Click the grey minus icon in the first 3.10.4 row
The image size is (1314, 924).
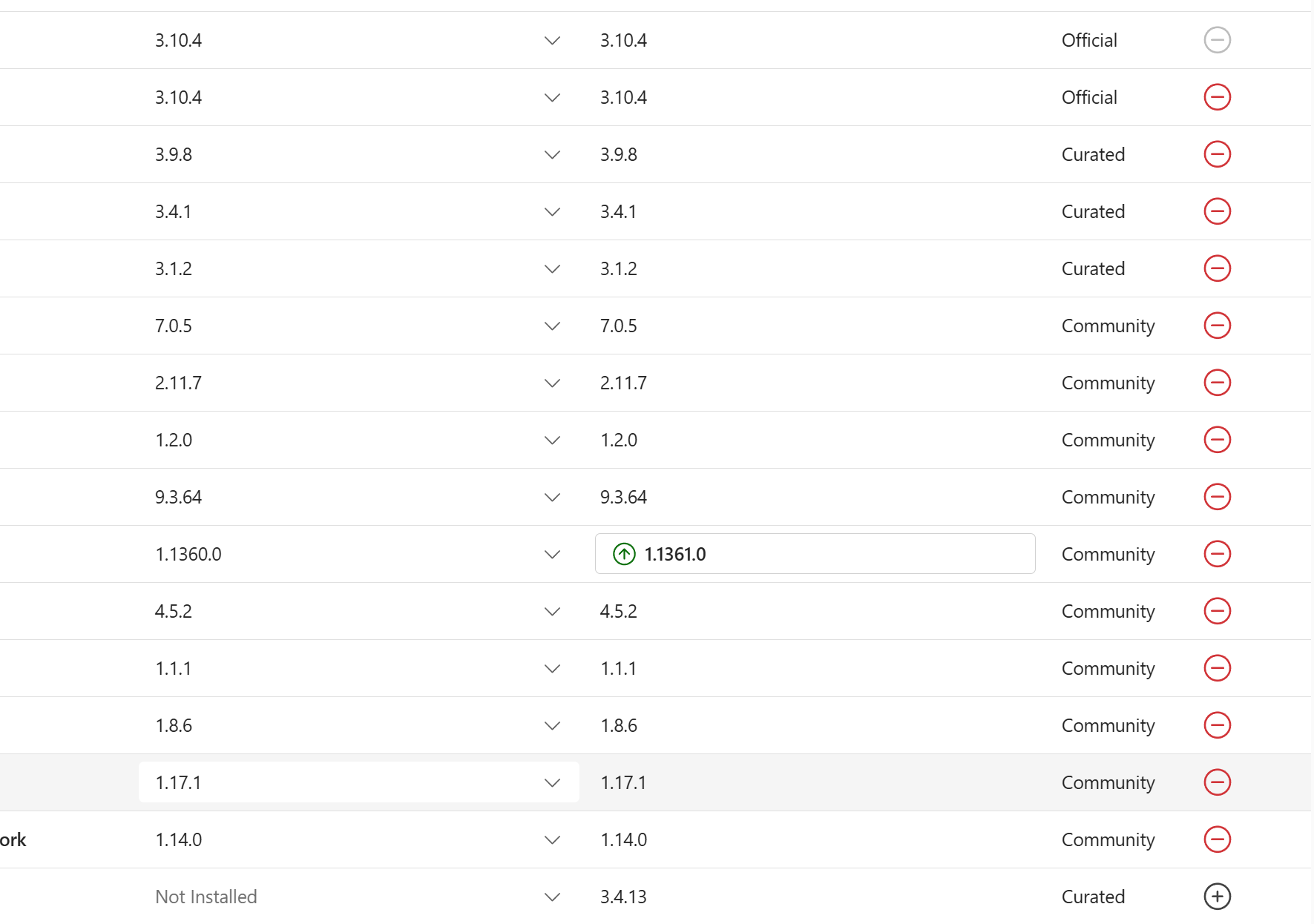[1217, 40]
